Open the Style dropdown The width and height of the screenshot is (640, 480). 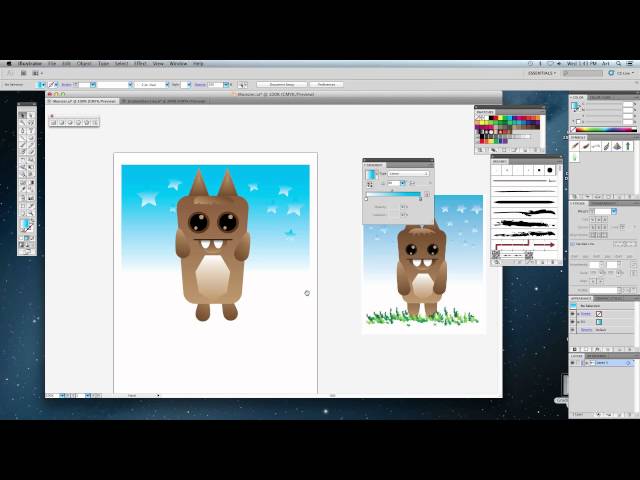tap(189, 84)
